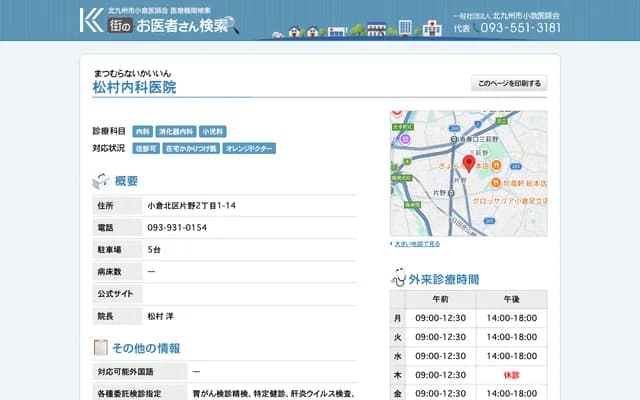The height and width of the screenshot is (400, 640).
Task: Click the このページを印刷する print button
Action: [509, 83]
